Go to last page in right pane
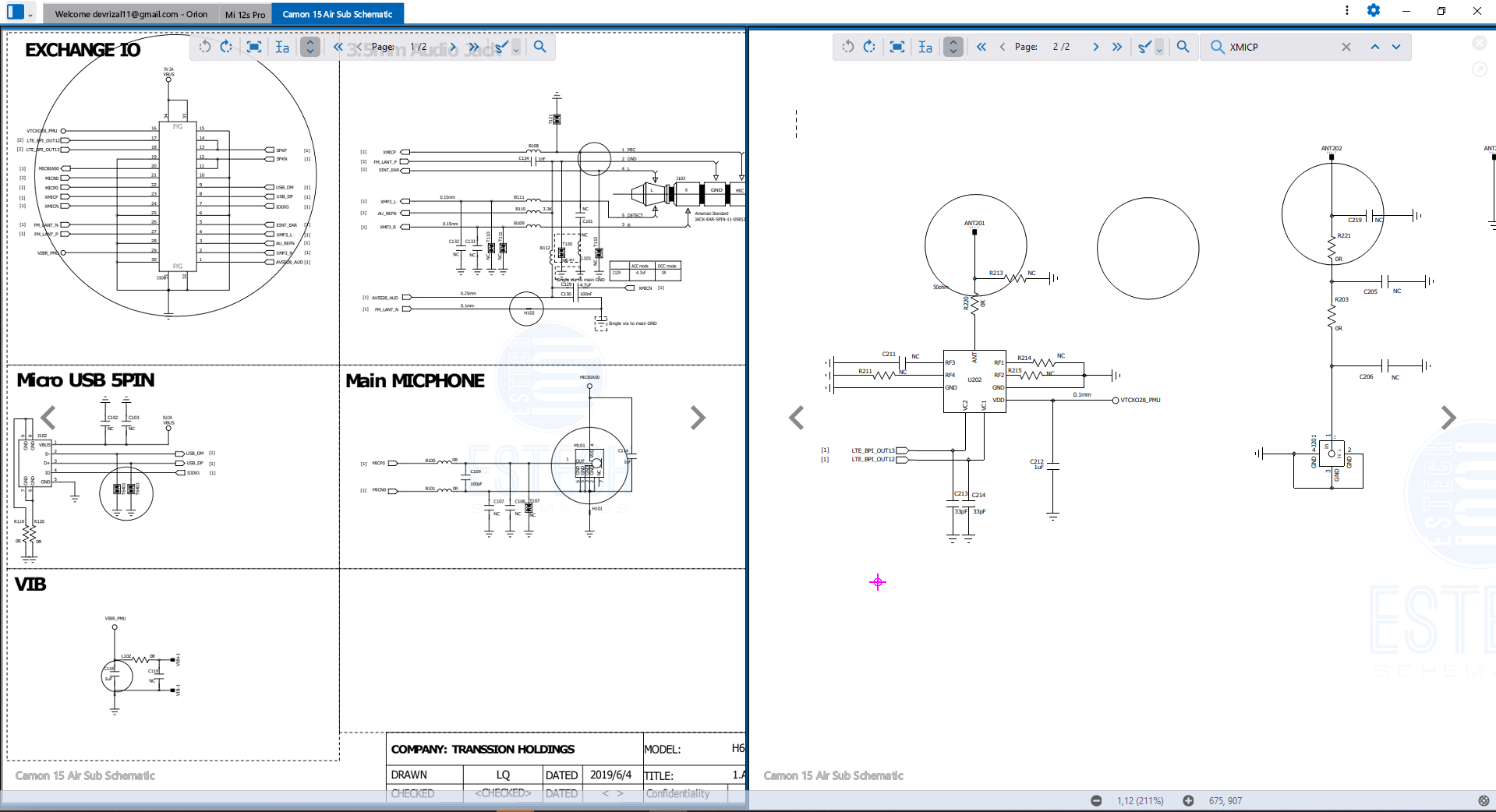Image resolution: width=1496 pixels, height=812 pixels. [1117, 47]
